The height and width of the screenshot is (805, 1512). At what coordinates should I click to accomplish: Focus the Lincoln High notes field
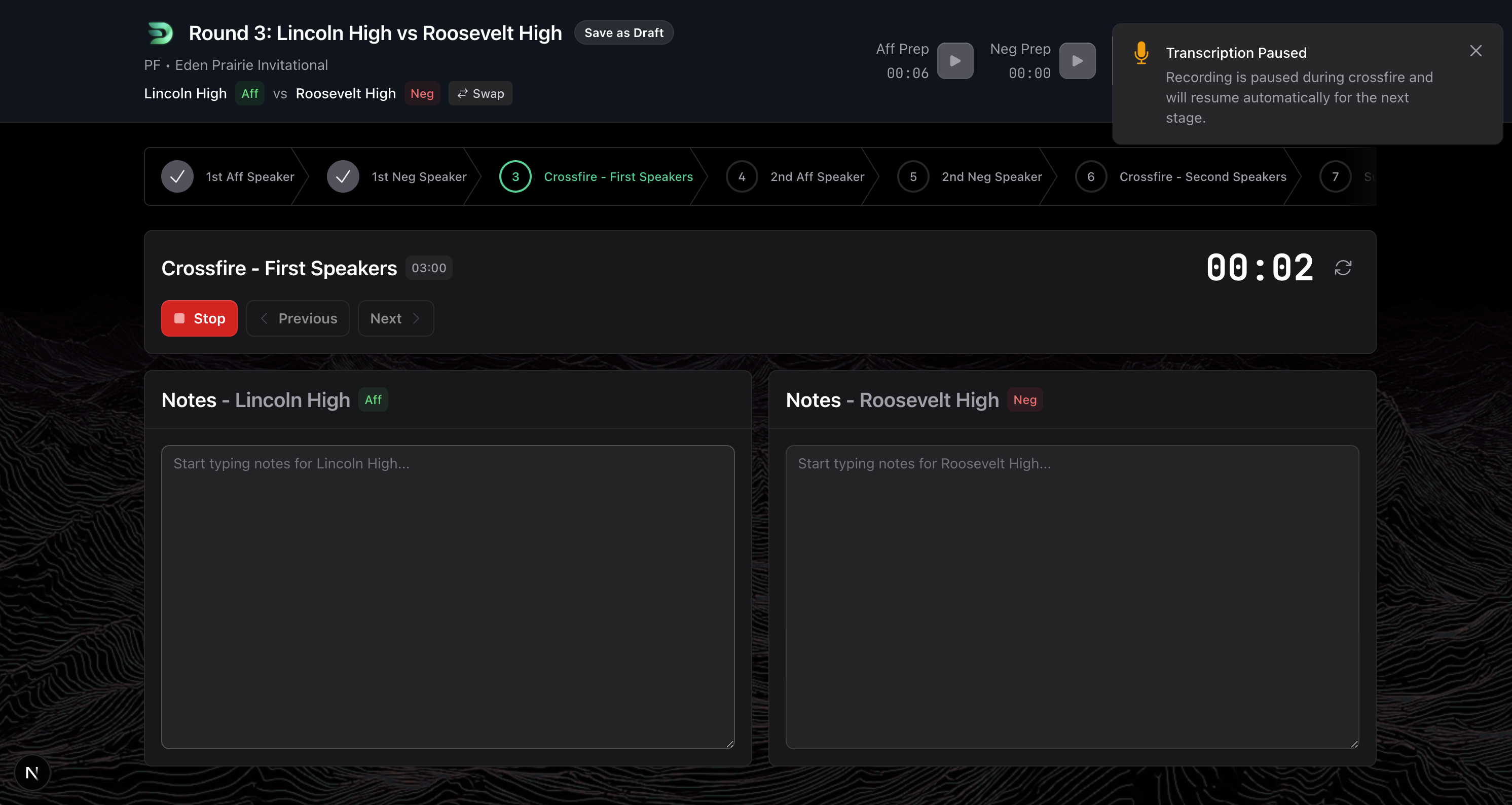point(447,596)
